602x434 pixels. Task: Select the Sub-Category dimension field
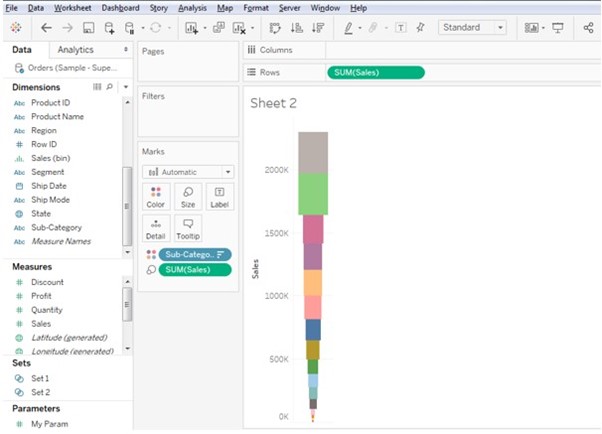[x=56, y=228]
